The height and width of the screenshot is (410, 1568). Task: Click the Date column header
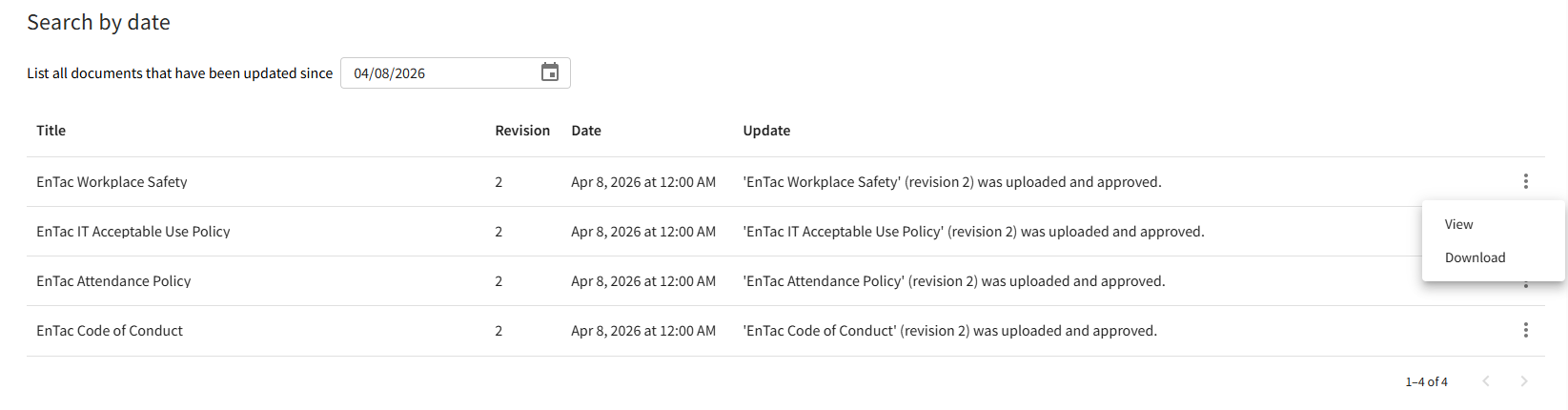(x=586, y=131)
